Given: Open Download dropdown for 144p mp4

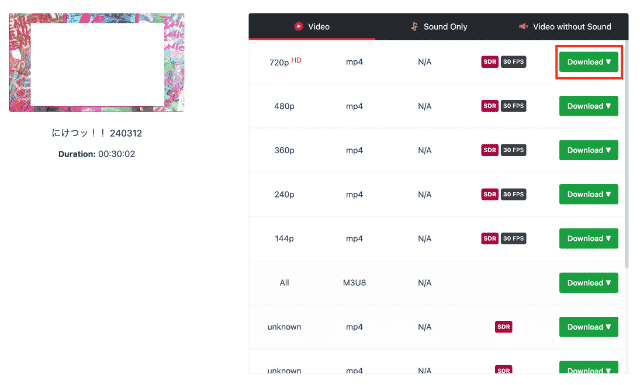Looking at the screenshot, I should (589, 238).
